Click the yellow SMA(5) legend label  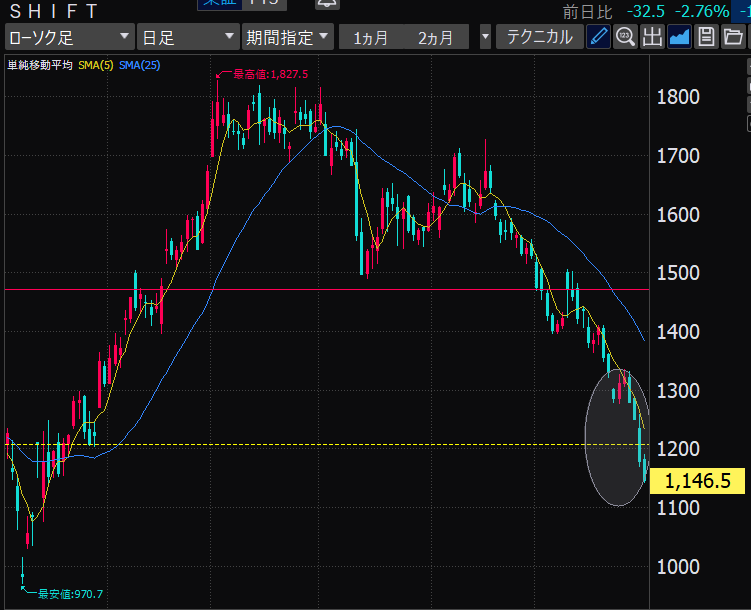click(96, 65)
